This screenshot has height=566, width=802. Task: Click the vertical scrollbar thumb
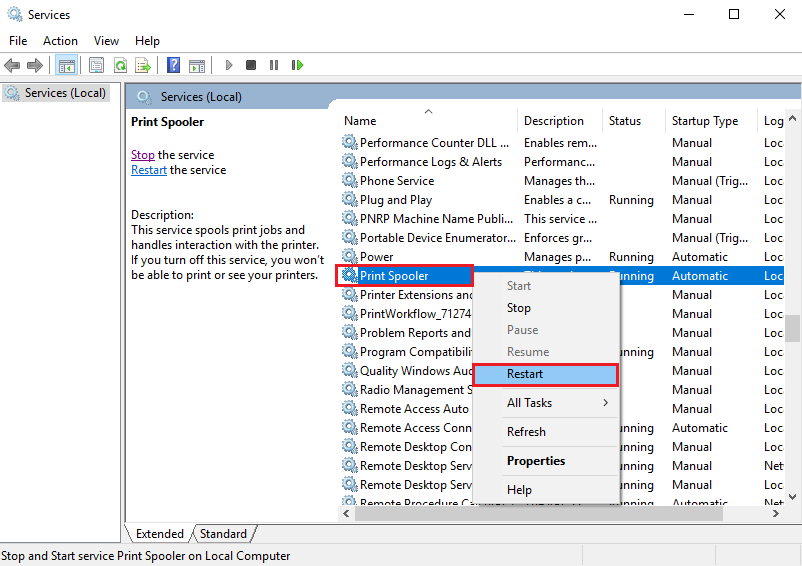[792, 328]
